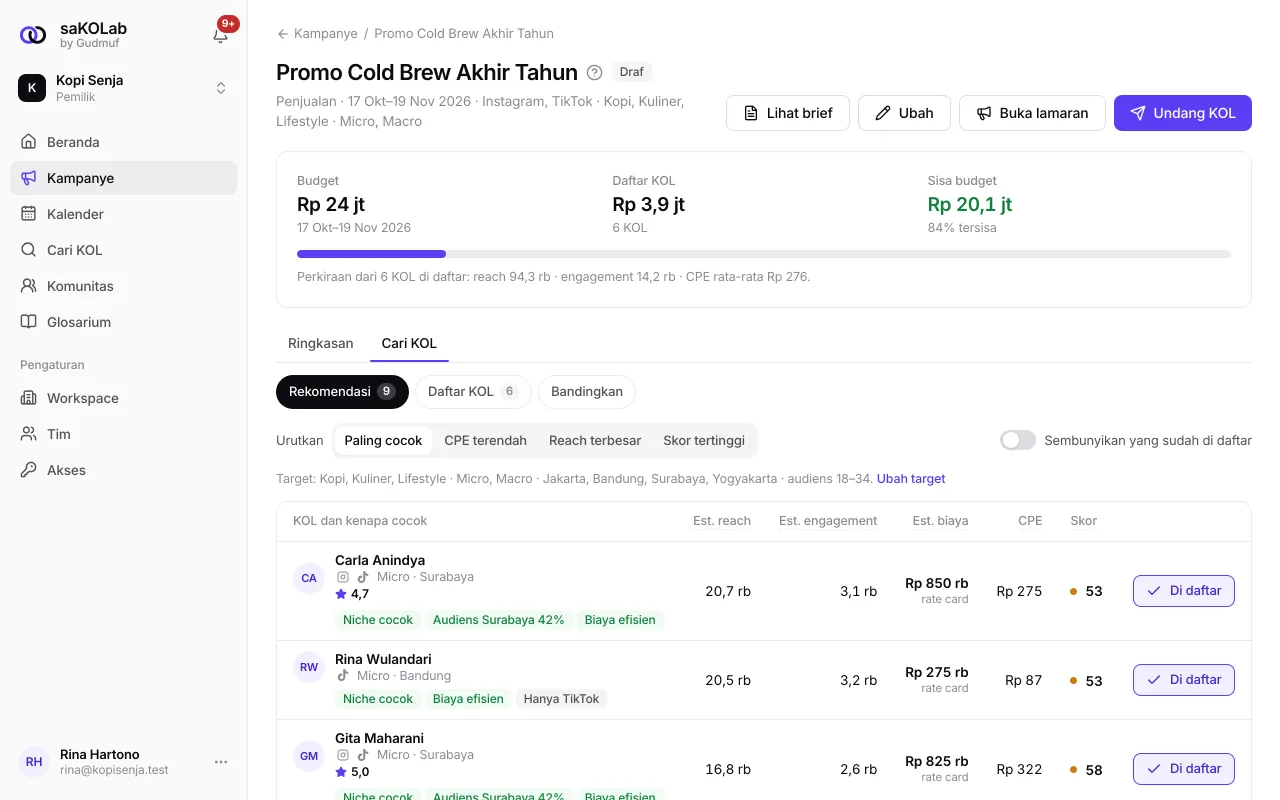Image resolution: width=1280 pixels, height=800 pixels.
Task: Click the Skor column header
Action: [1084, 521]
